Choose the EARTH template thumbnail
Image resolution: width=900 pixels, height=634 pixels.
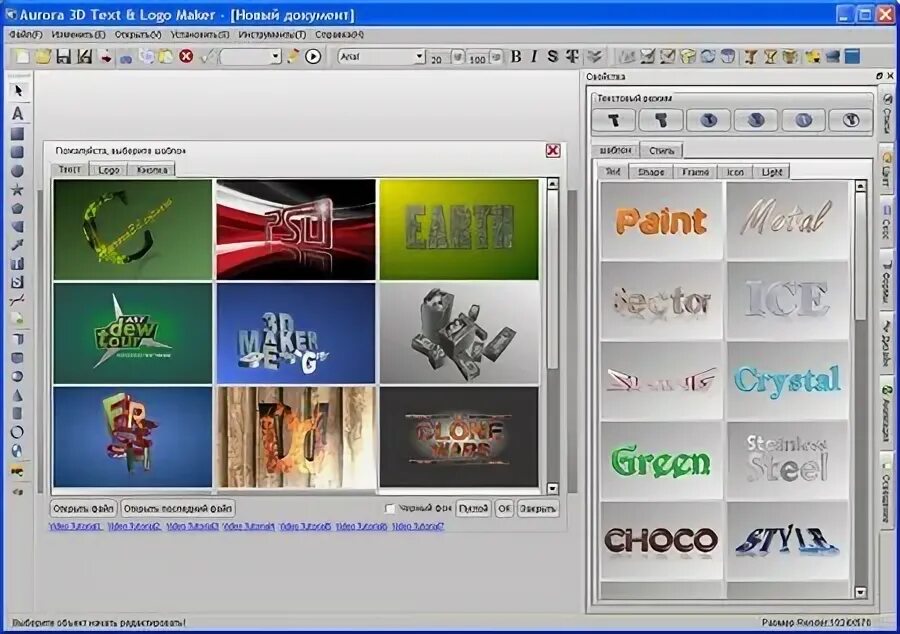[459, 230]
